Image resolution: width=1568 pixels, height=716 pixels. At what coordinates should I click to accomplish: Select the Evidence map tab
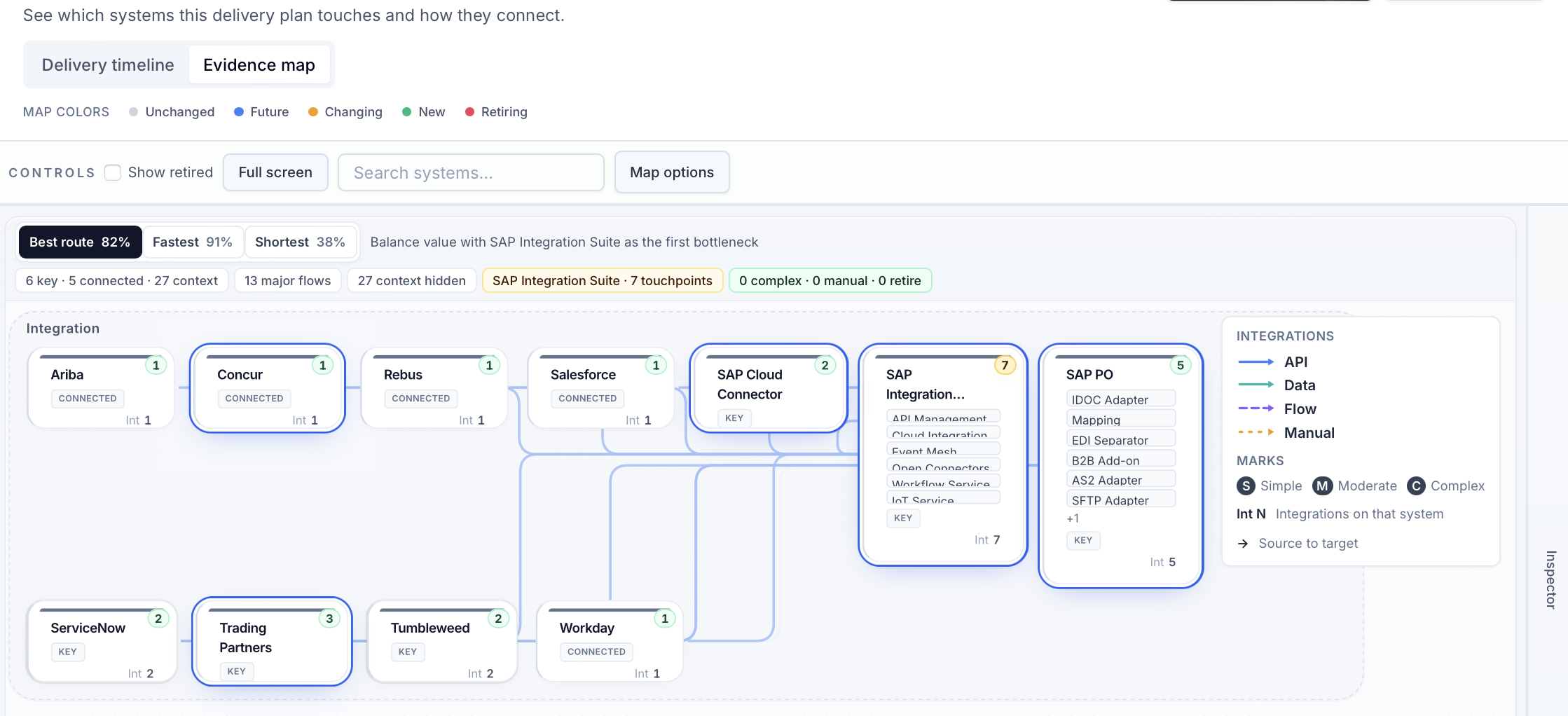tap(259, 65)
